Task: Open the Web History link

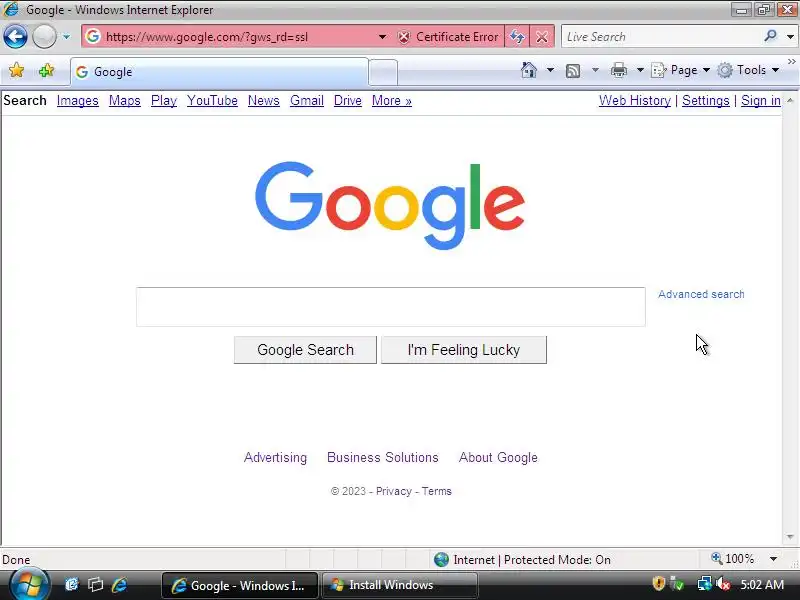Action: click(x=635, y=101)
